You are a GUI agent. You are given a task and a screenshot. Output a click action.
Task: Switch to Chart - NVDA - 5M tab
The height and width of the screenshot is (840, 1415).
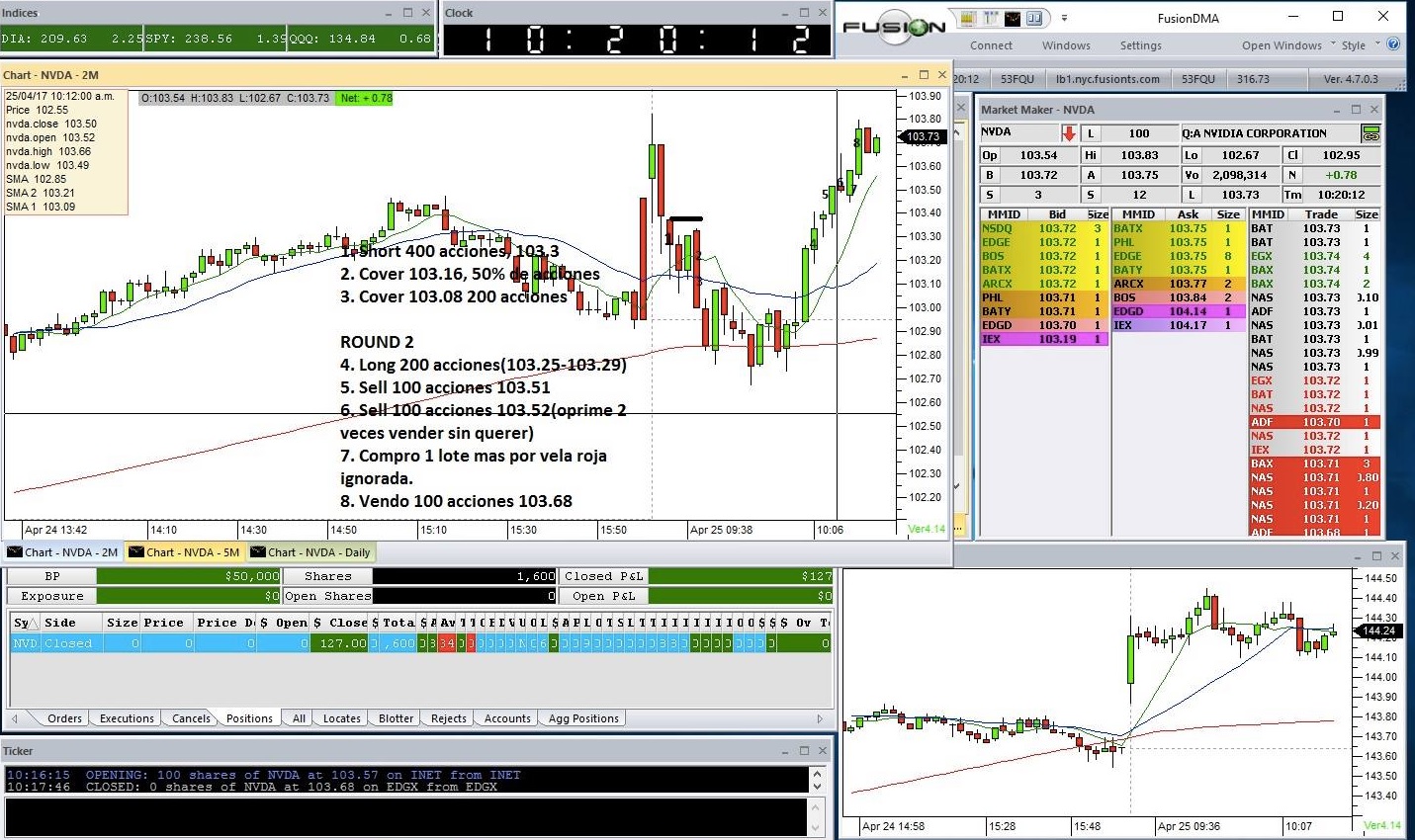point(184,552)
